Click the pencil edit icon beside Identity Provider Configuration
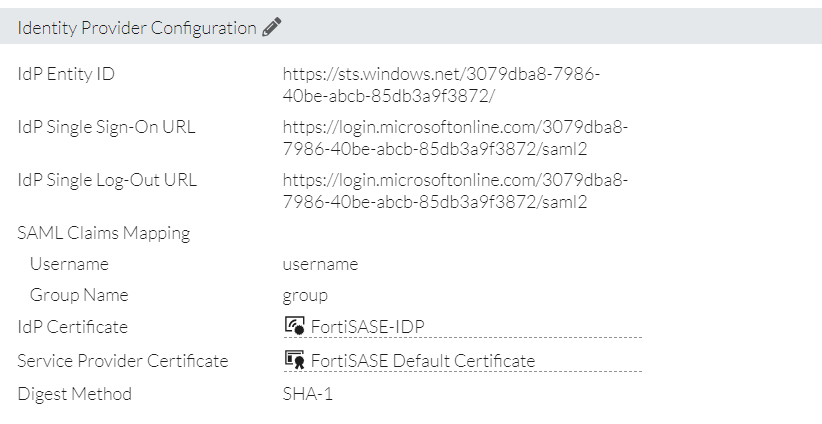Image resolution: width=822 pixels, height=424 pixels. pyautogui.click(x=271, y=28)
